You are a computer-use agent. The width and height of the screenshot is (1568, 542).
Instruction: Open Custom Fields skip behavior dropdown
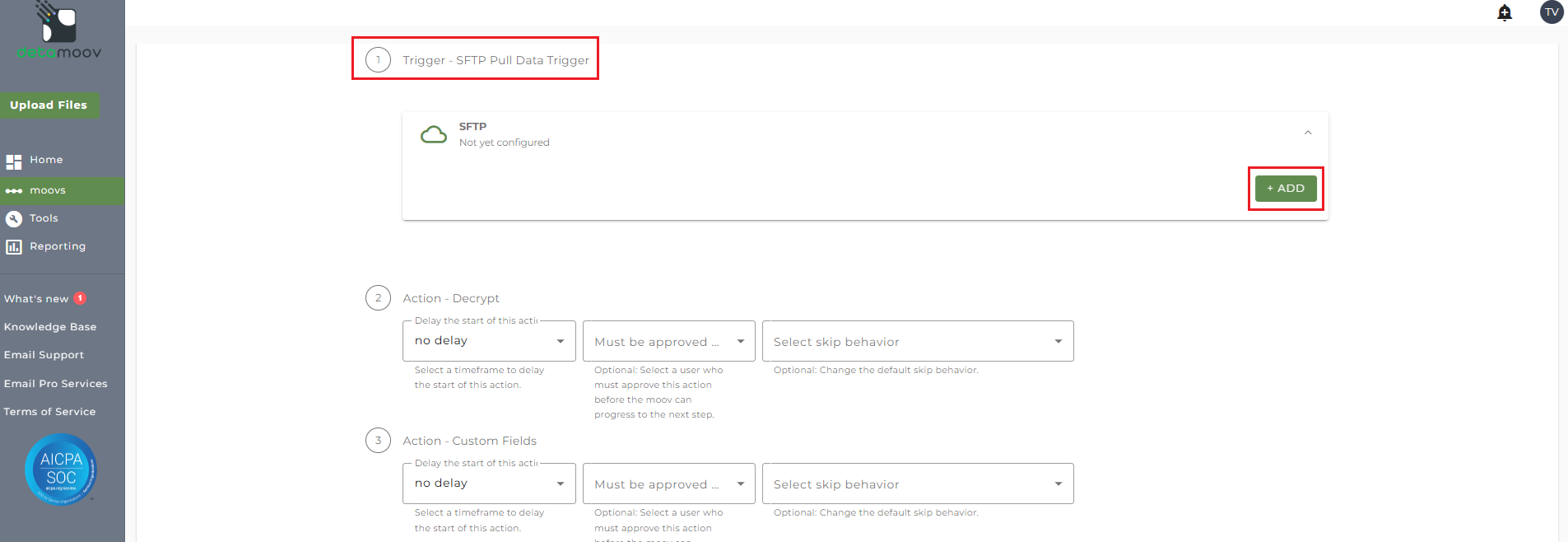[918, 484]
